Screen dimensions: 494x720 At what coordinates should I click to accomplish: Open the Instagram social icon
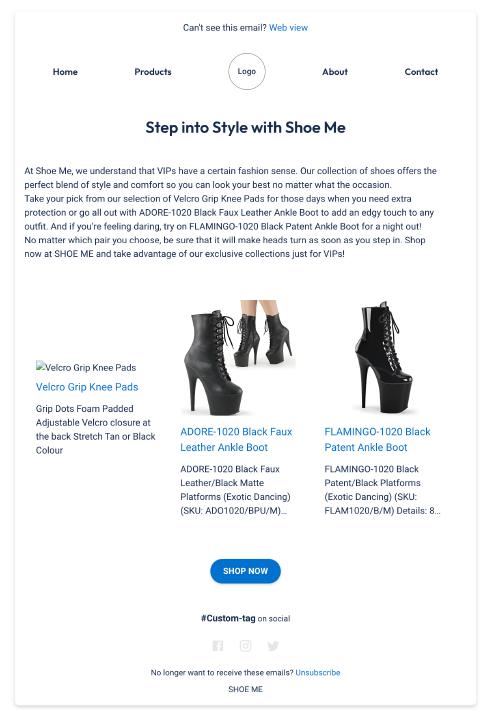tap(246, 646)
